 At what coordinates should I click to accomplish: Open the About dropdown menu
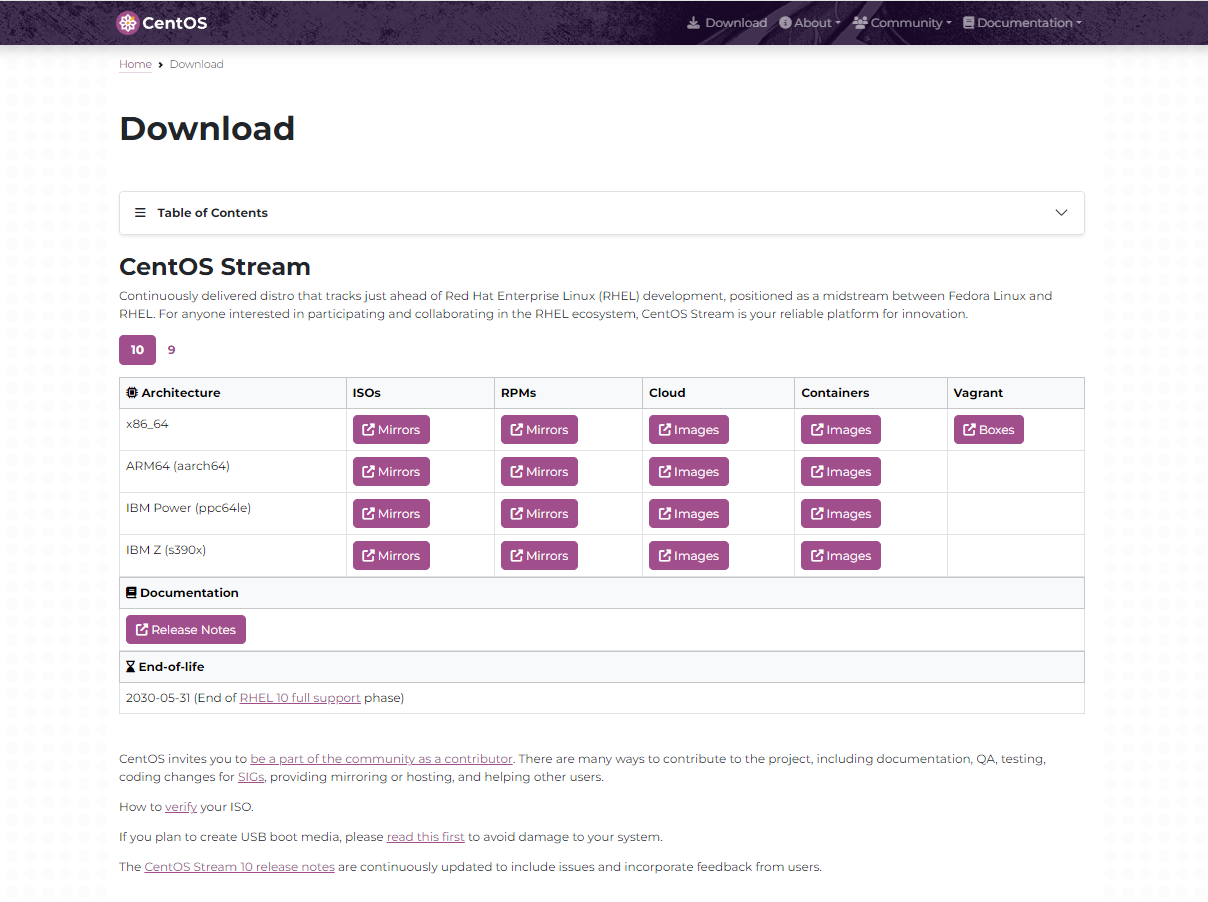810,23
